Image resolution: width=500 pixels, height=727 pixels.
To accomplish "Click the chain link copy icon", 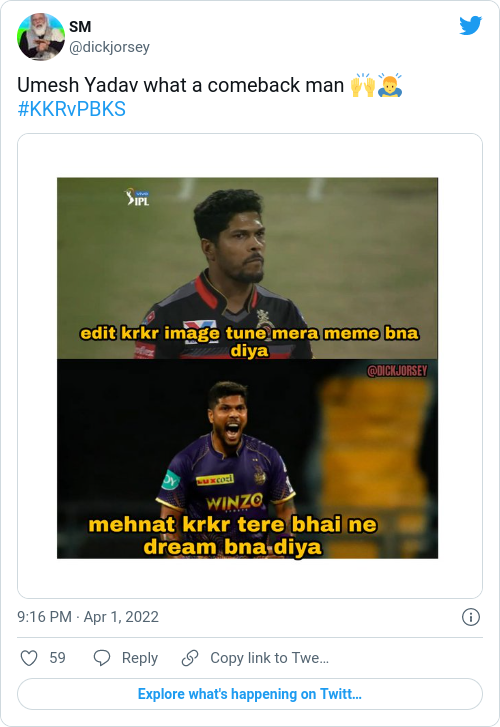I will click(x=190, y=658).
